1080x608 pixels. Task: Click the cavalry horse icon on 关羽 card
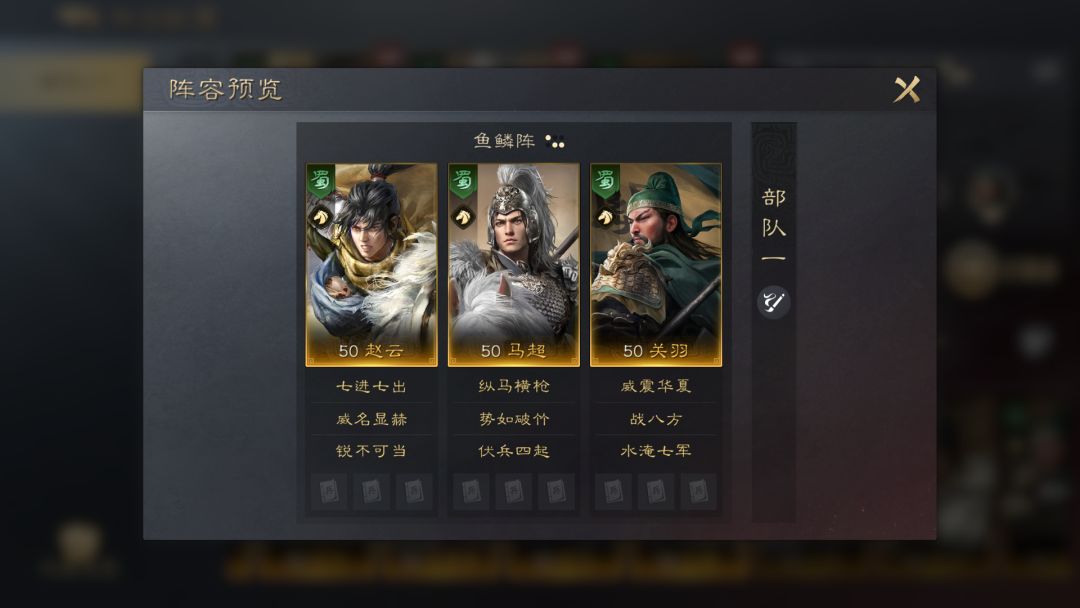point(605,218)
